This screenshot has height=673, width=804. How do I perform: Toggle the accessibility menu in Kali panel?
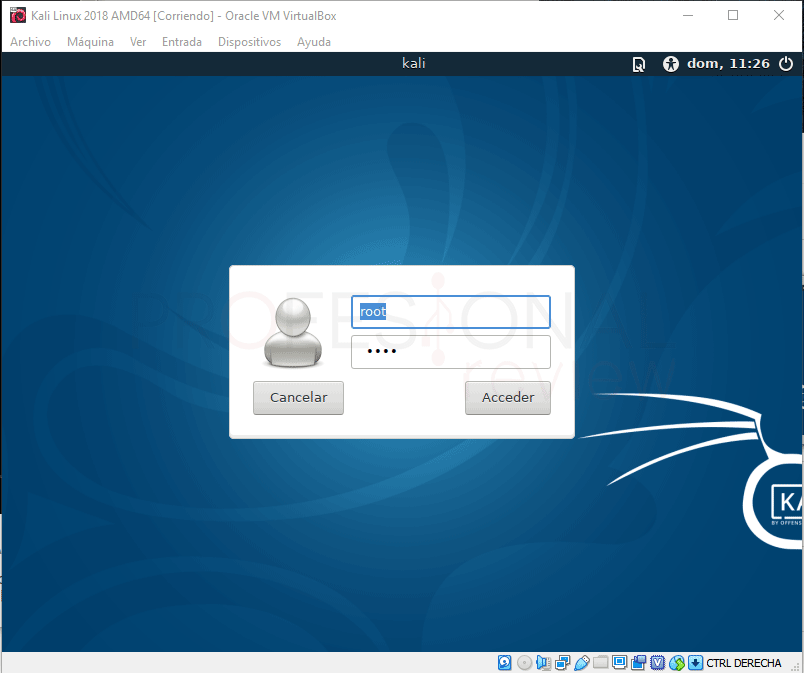(x=669, y=63)
